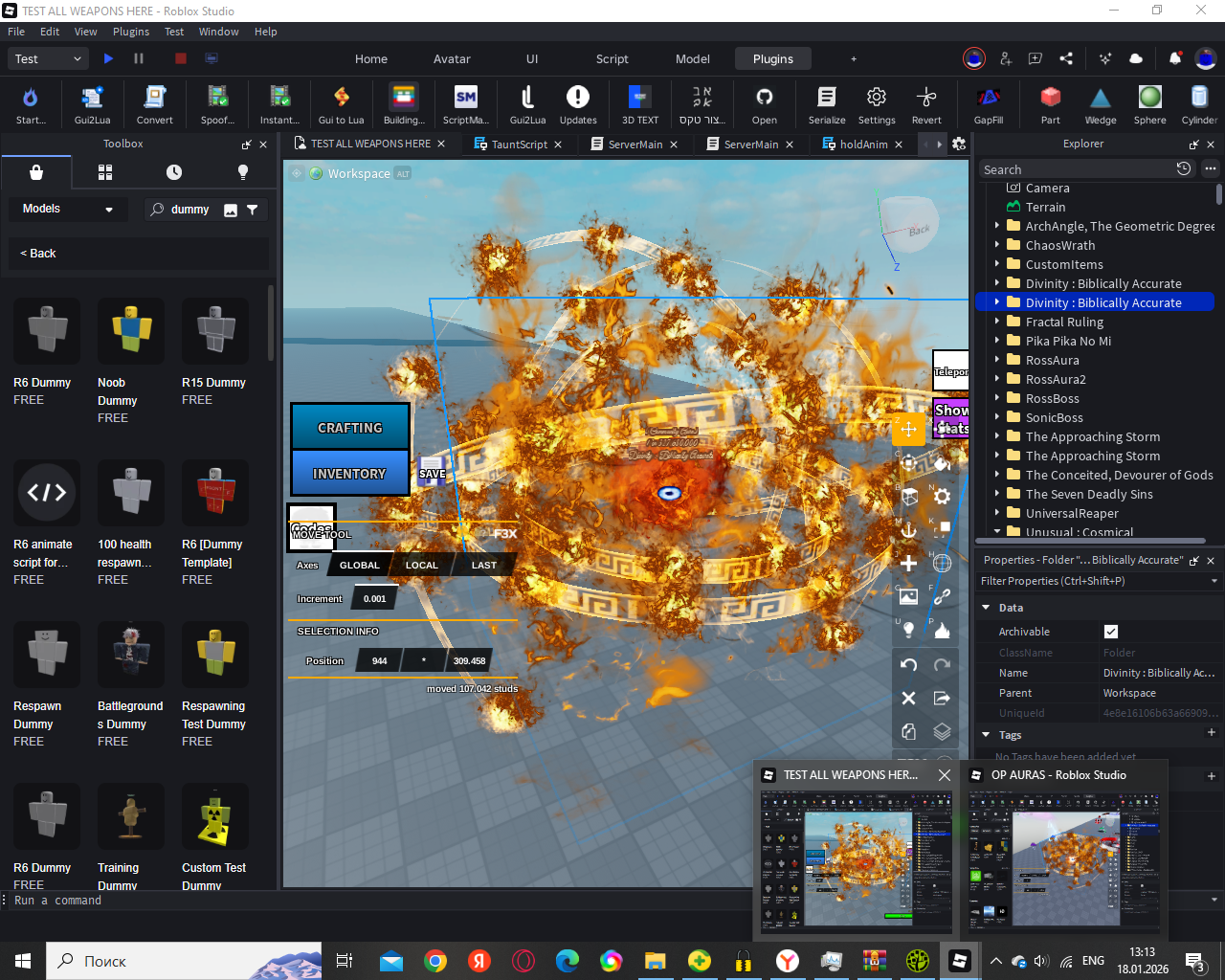Expand the ChaosWrath folder
This screenshot has width=1225, height=980.
[997, 245]
